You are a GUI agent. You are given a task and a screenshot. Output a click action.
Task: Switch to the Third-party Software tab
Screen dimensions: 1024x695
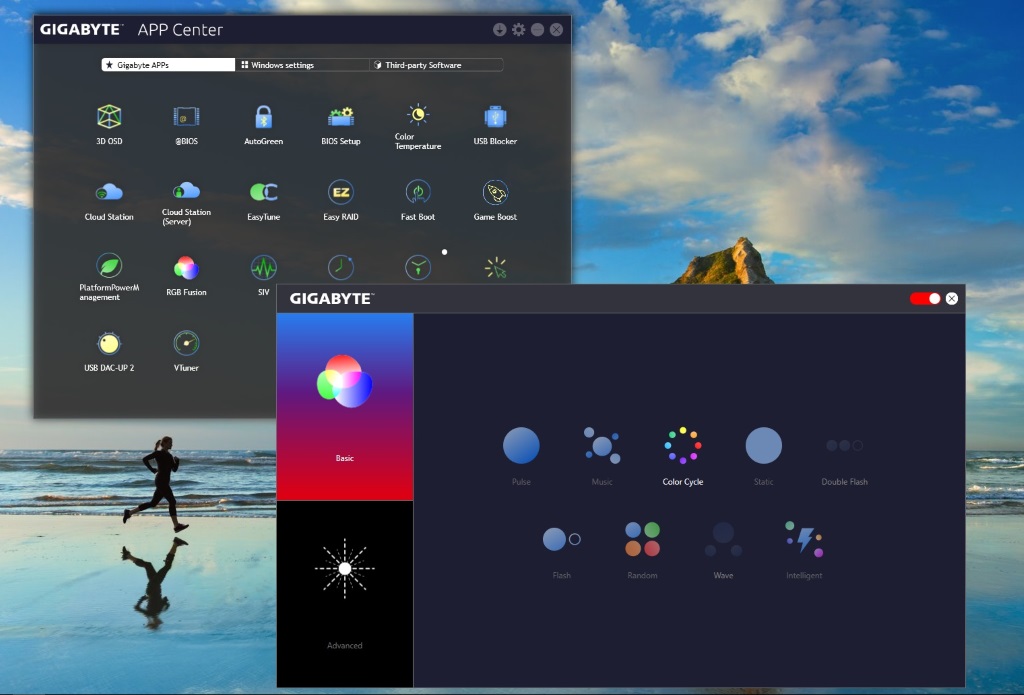click(x=436, y=65)
